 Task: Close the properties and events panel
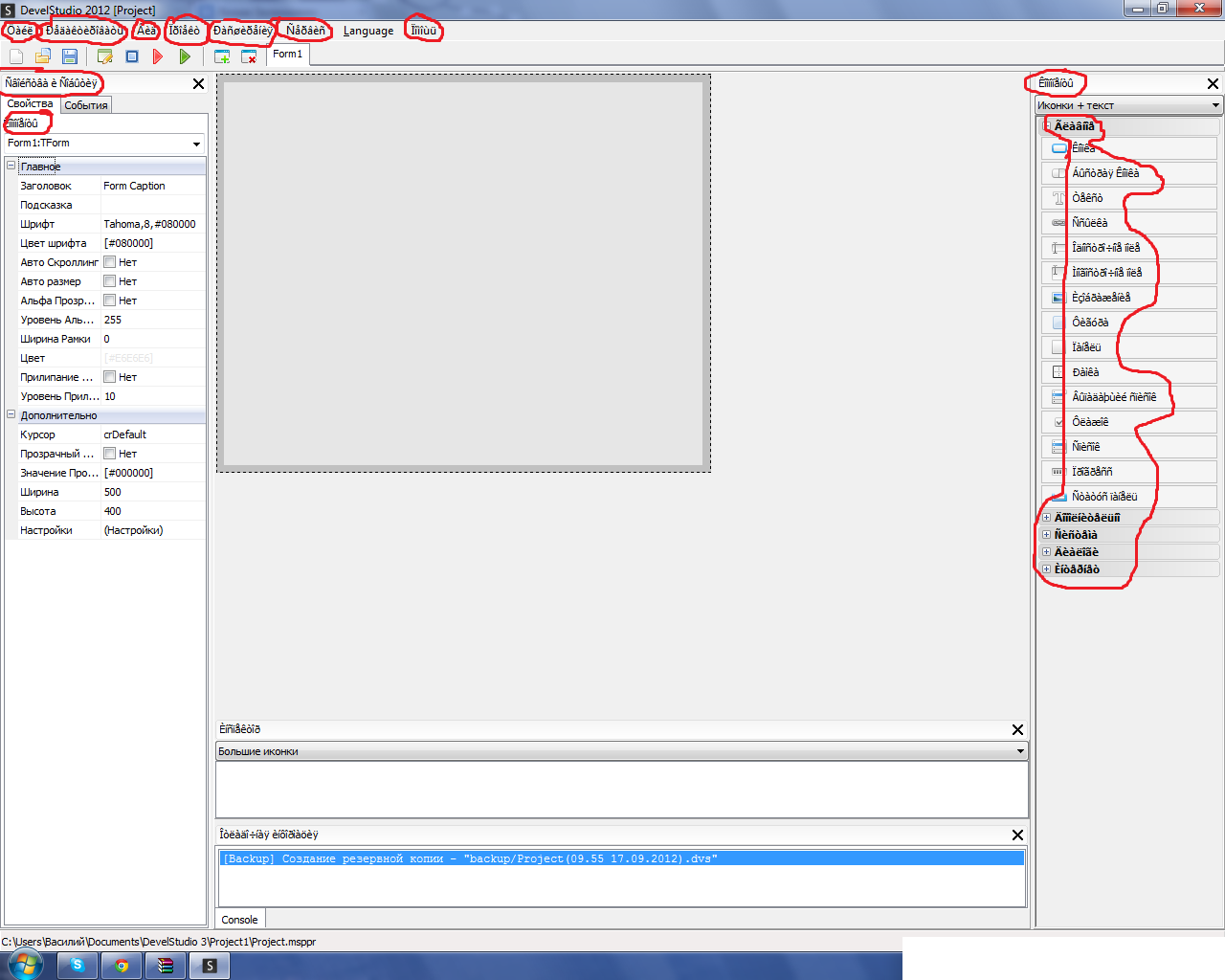point(199,84)
